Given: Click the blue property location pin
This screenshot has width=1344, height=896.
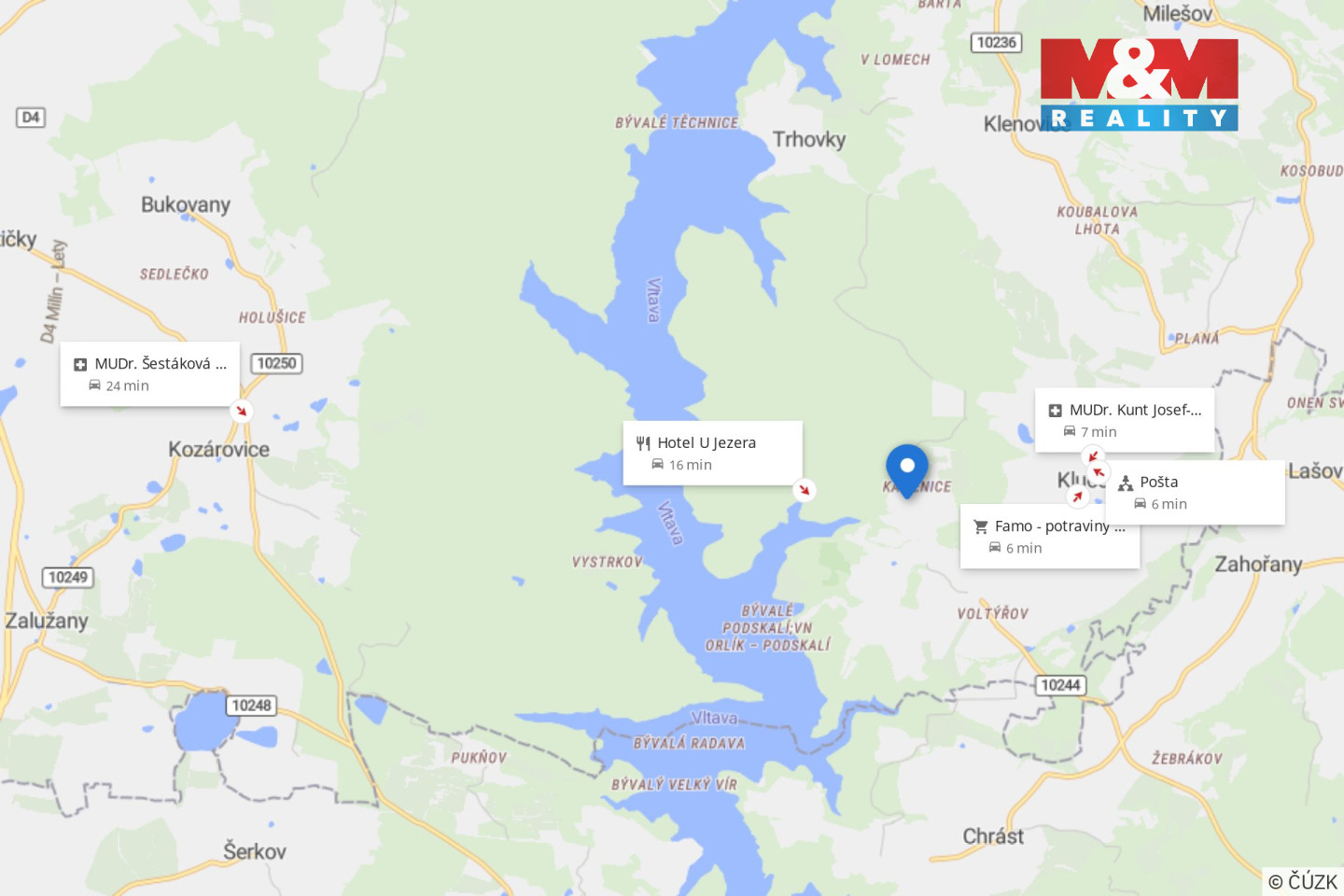Looking at the screenshot, I should click(x=906, y=469).
